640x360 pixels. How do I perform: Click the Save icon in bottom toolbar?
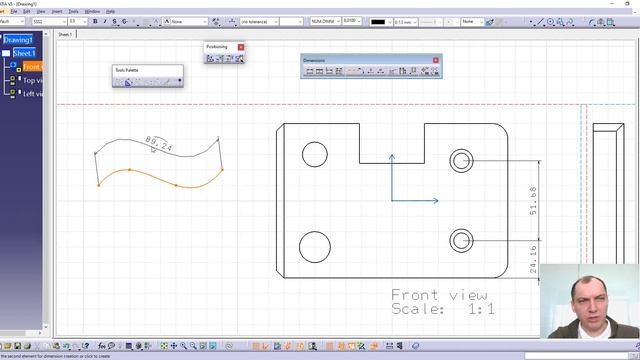pyautogui.click(x=18, y=346)
